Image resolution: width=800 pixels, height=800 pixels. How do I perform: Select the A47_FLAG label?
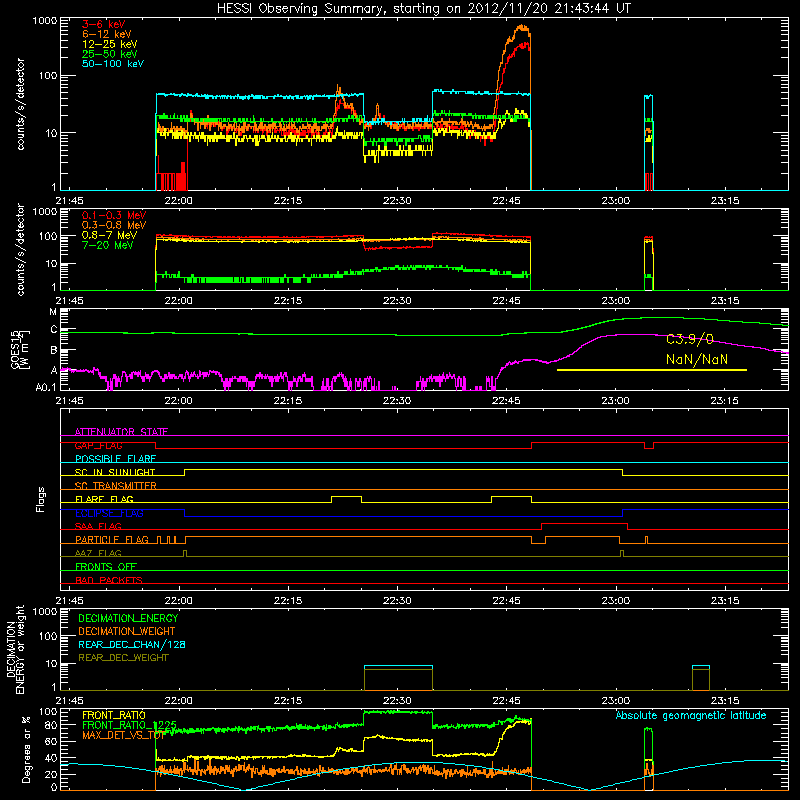(98, 553)
